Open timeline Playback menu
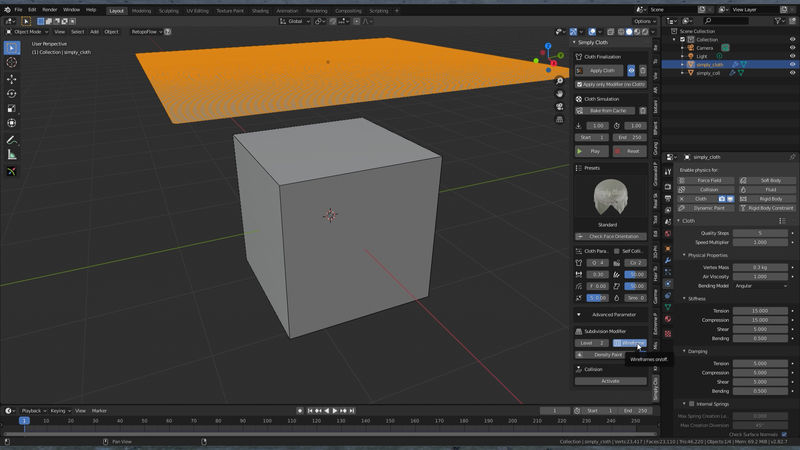This screenshot has height=450, width=800. tap(33, 411)
